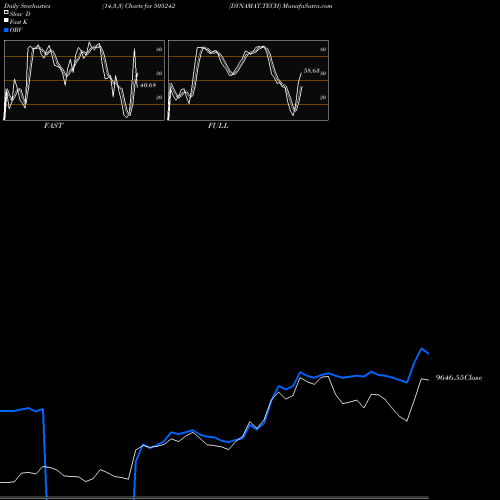Click the 40.68 value in FAST chart
Viewport: 500px width, 500px height.
148,85
